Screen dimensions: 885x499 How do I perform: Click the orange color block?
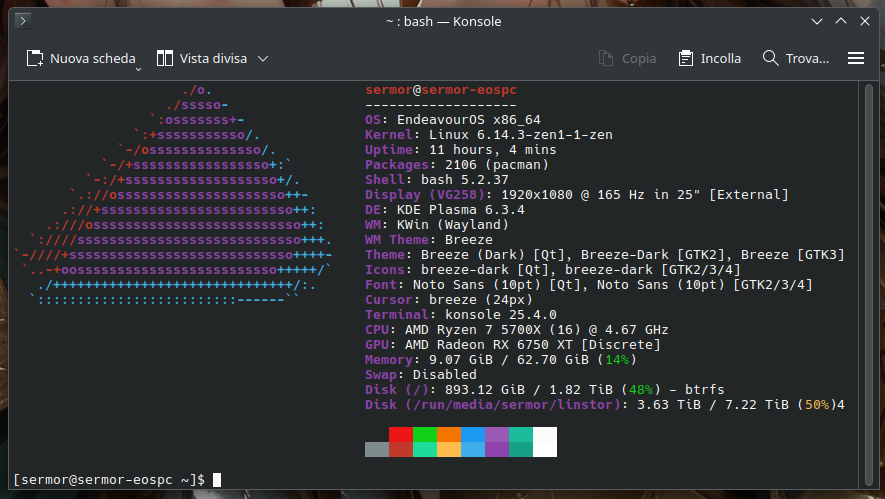[x=449, y=435]
